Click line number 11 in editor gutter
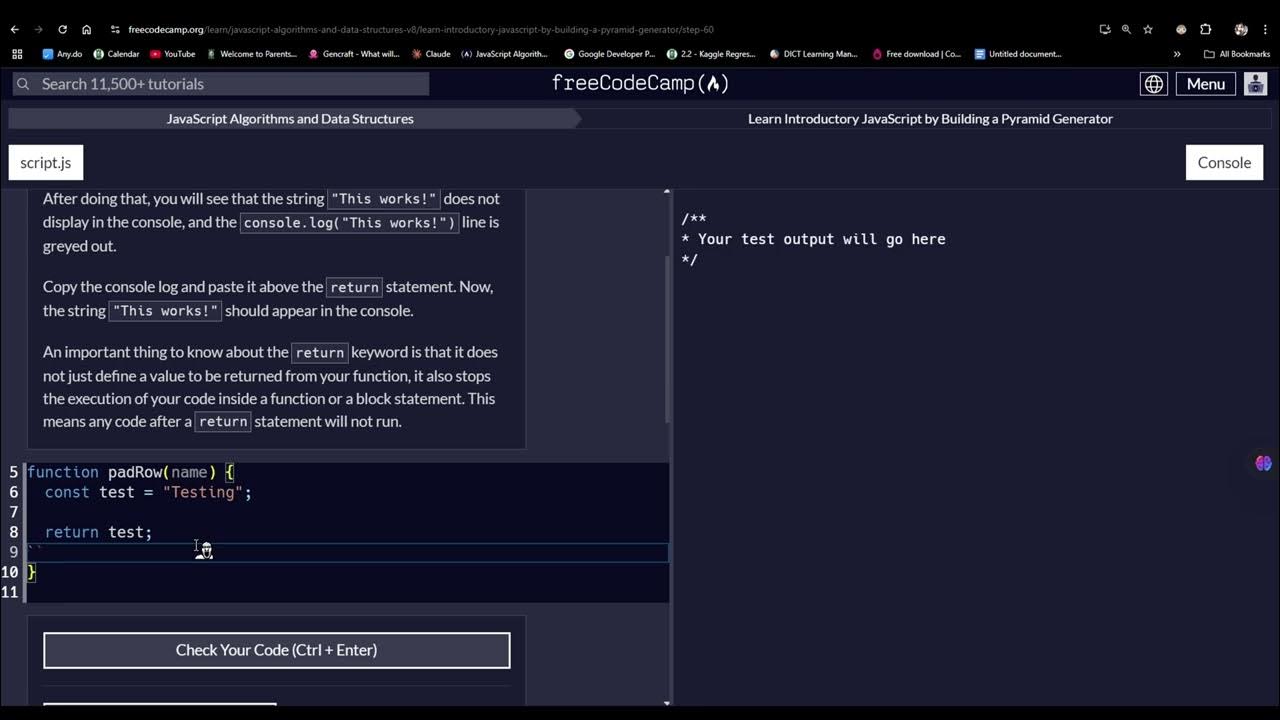The width and height of the screenshot is (1280, 720). click(10, 592)
